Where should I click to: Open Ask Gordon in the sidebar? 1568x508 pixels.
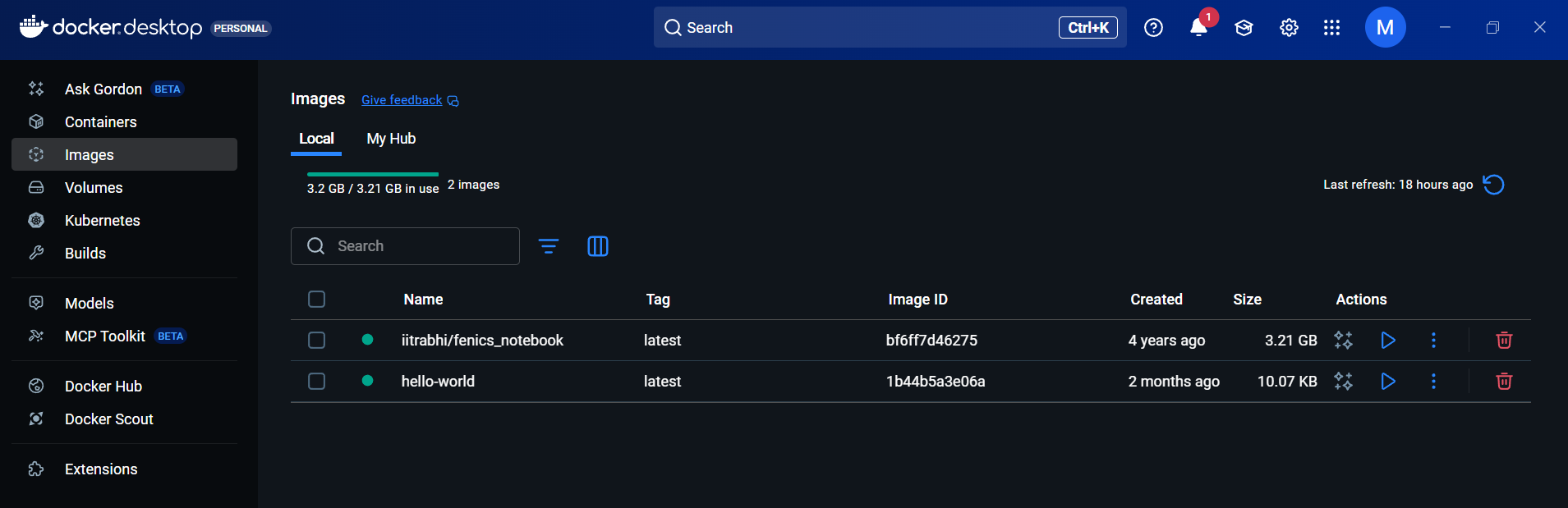click(x=124, y=89)
